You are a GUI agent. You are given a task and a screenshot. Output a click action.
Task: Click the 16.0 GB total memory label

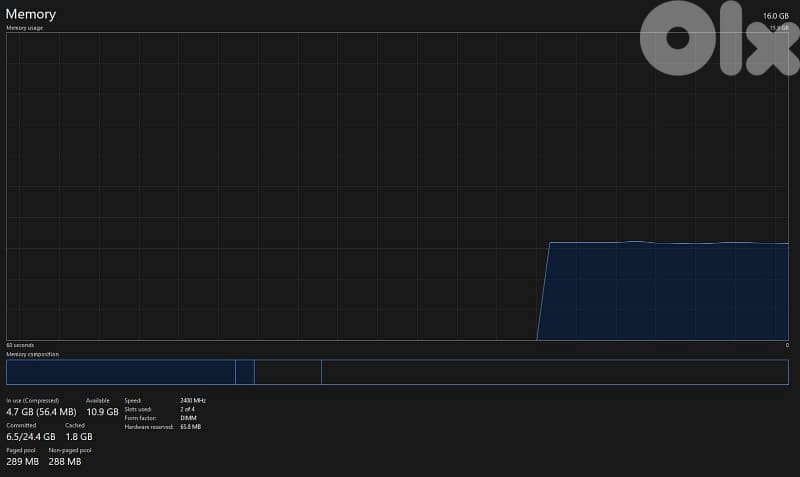coord(776,16)
